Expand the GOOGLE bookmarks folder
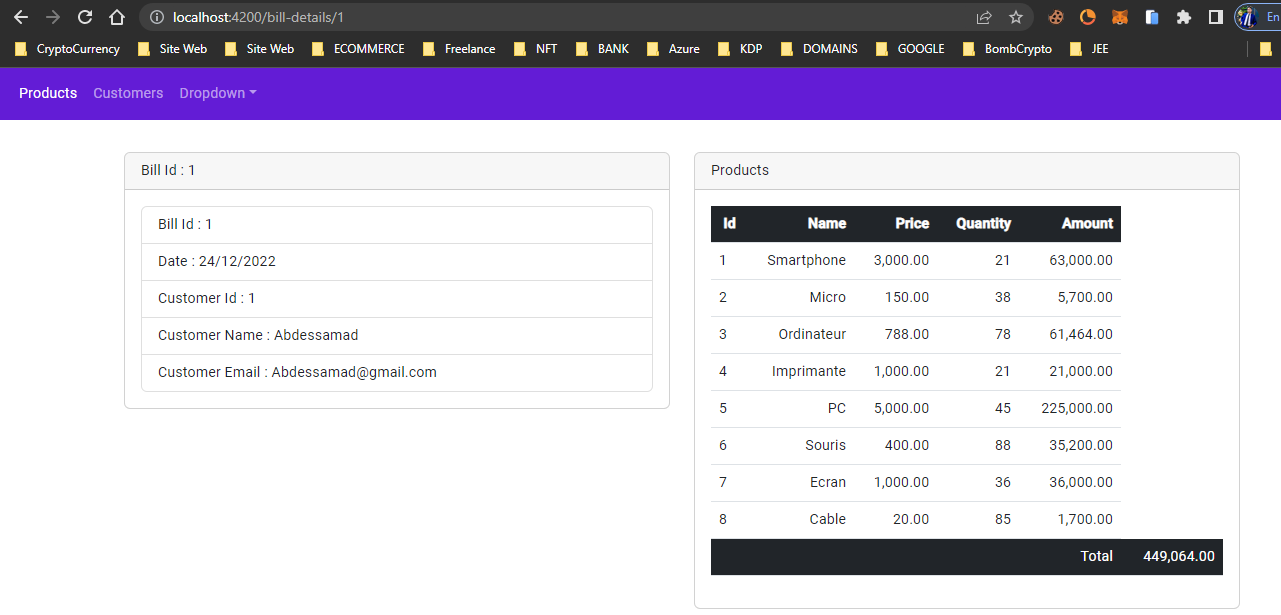This screenshot has height=615, width=1281. (x=921, y=48)
